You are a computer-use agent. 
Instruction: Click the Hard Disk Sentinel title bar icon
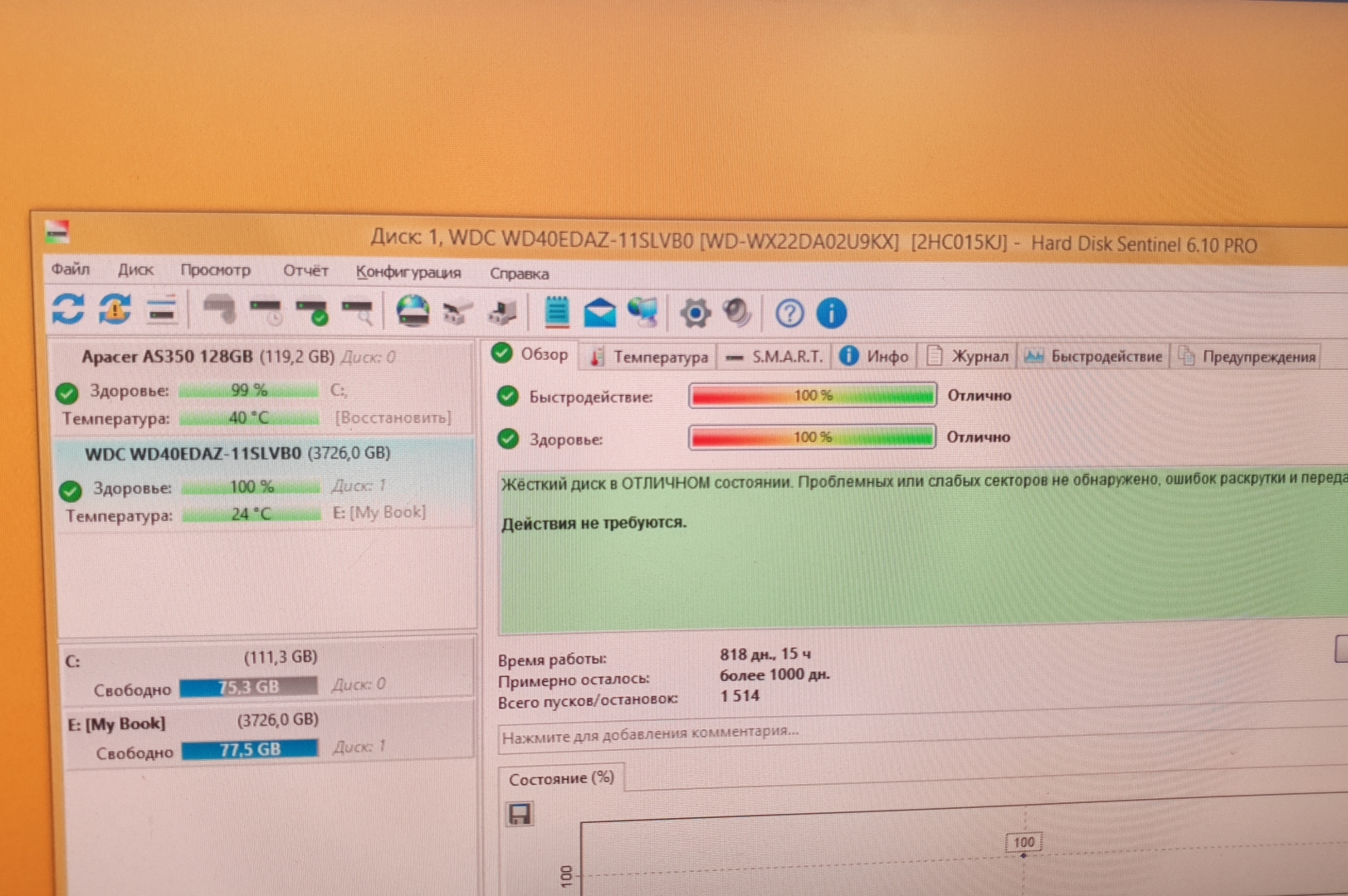tap(56, 231)
